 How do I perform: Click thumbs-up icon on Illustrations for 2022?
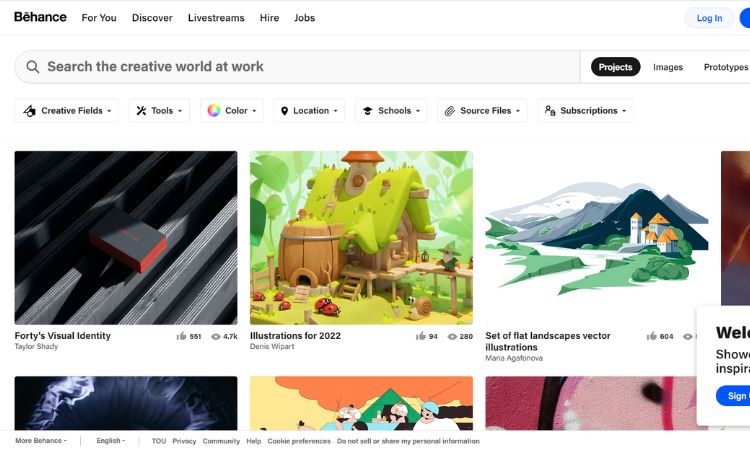coord(420,336)
